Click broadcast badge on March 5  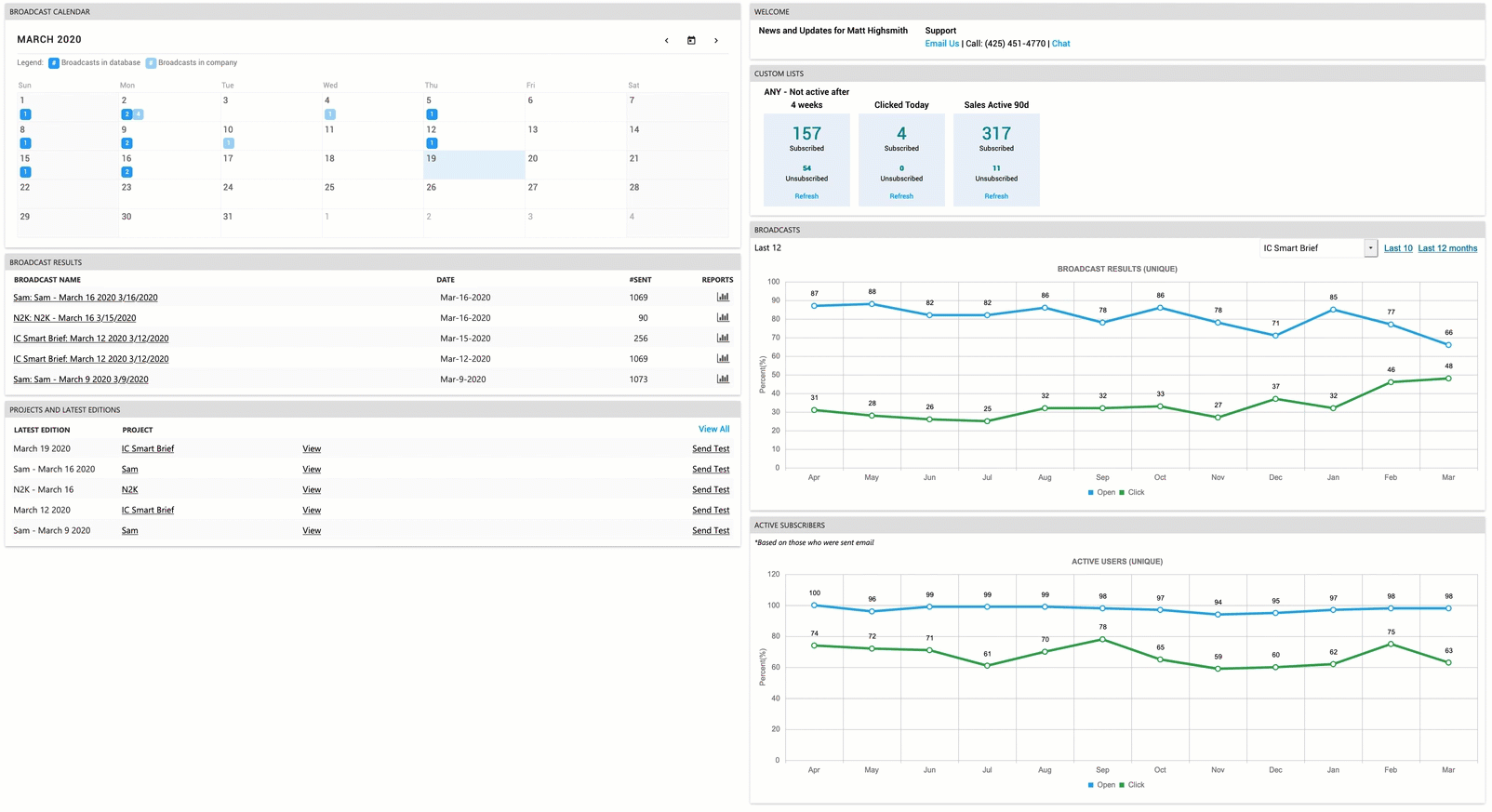point(432,114)
